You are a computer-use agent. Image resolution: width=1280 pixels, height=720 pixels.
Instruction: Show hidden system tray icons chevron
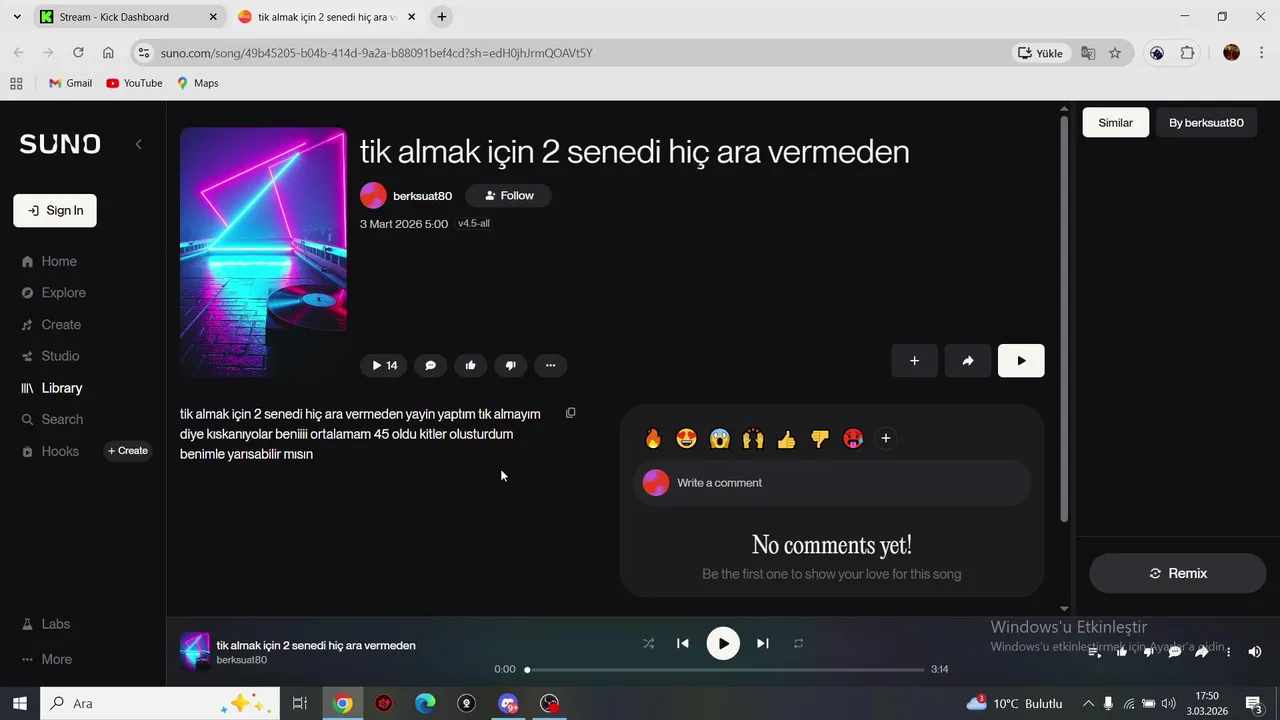coord(1088,703)
